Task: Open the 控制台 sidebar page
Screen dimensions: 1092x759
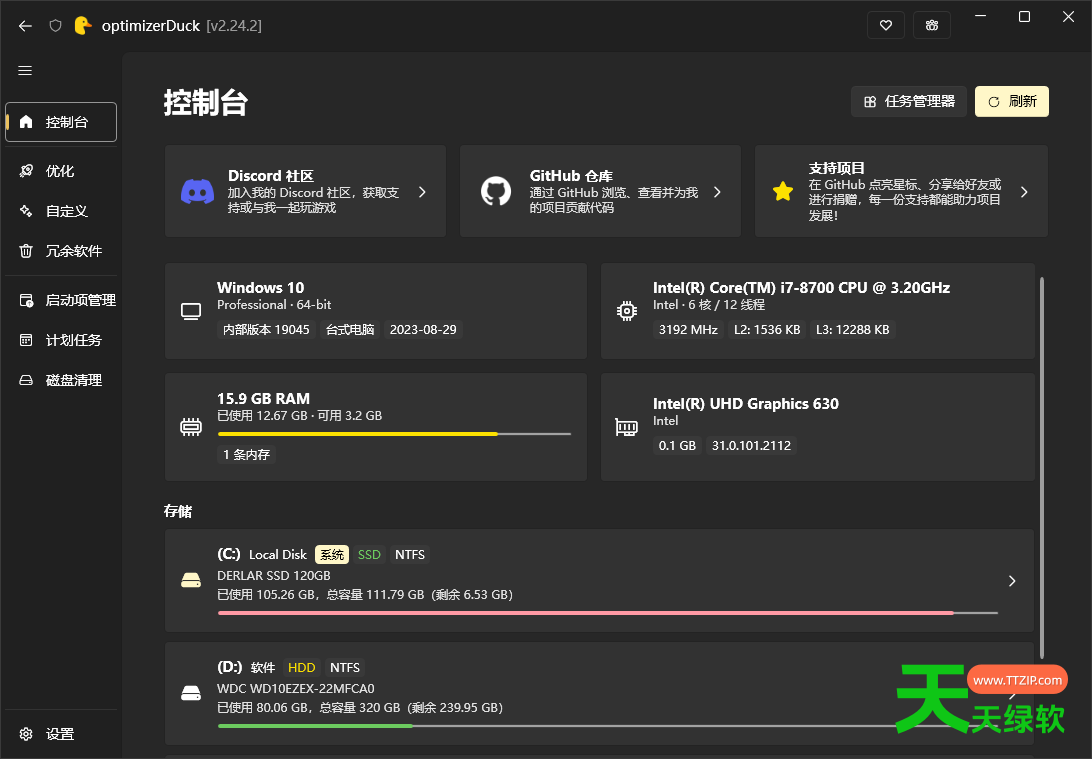Action: point(61,122)
